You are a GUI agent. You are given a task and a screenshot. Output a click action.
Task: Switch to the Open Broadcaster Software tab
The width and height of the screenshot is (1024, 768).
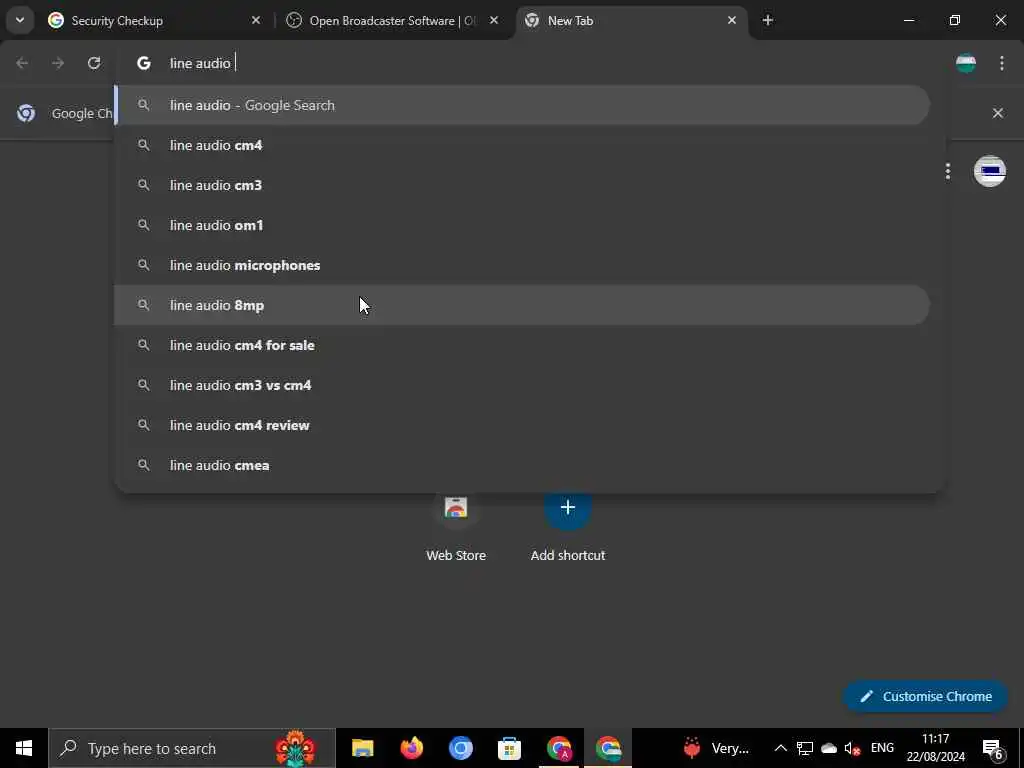392,21
